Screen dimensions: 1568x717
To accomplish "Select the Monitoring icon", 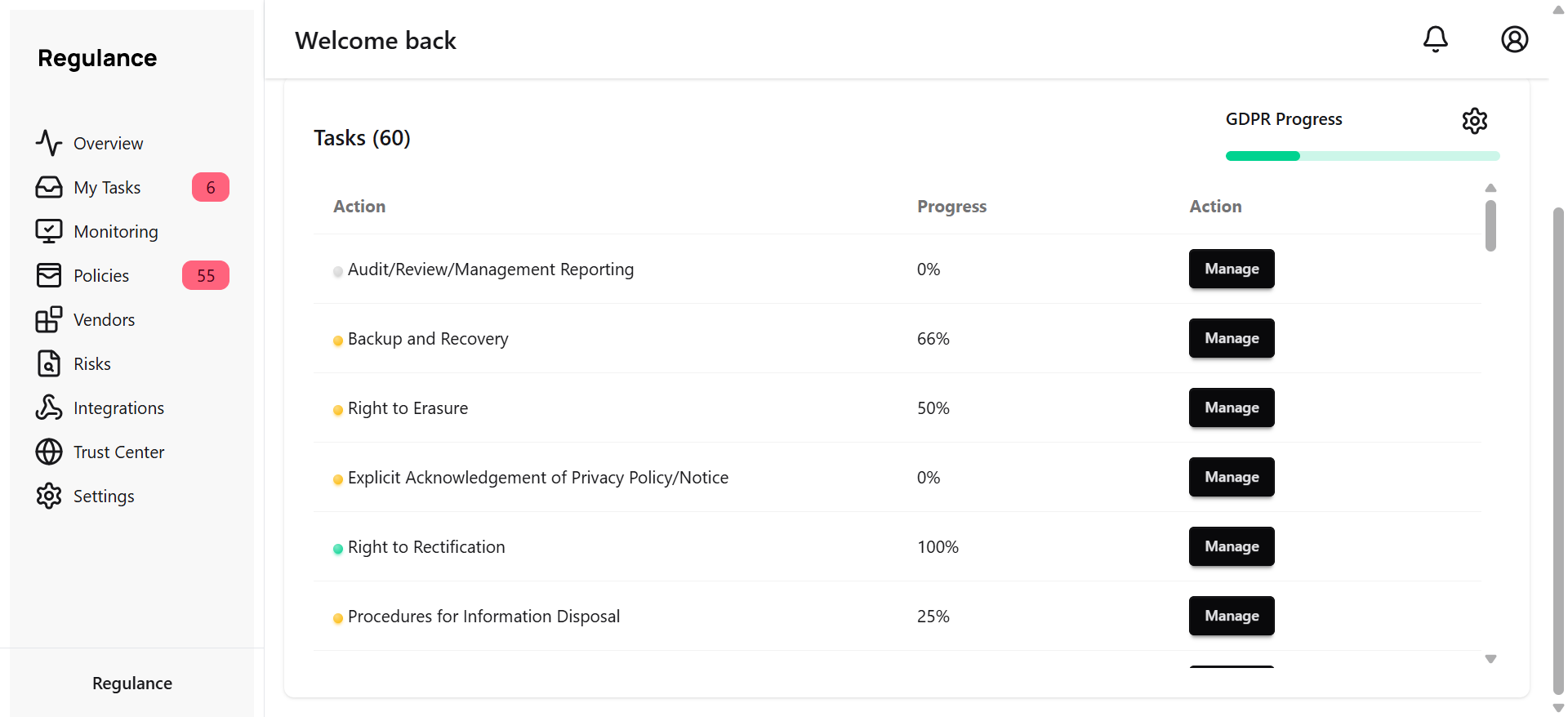I will pyautogui.click(x=49, y=231).
